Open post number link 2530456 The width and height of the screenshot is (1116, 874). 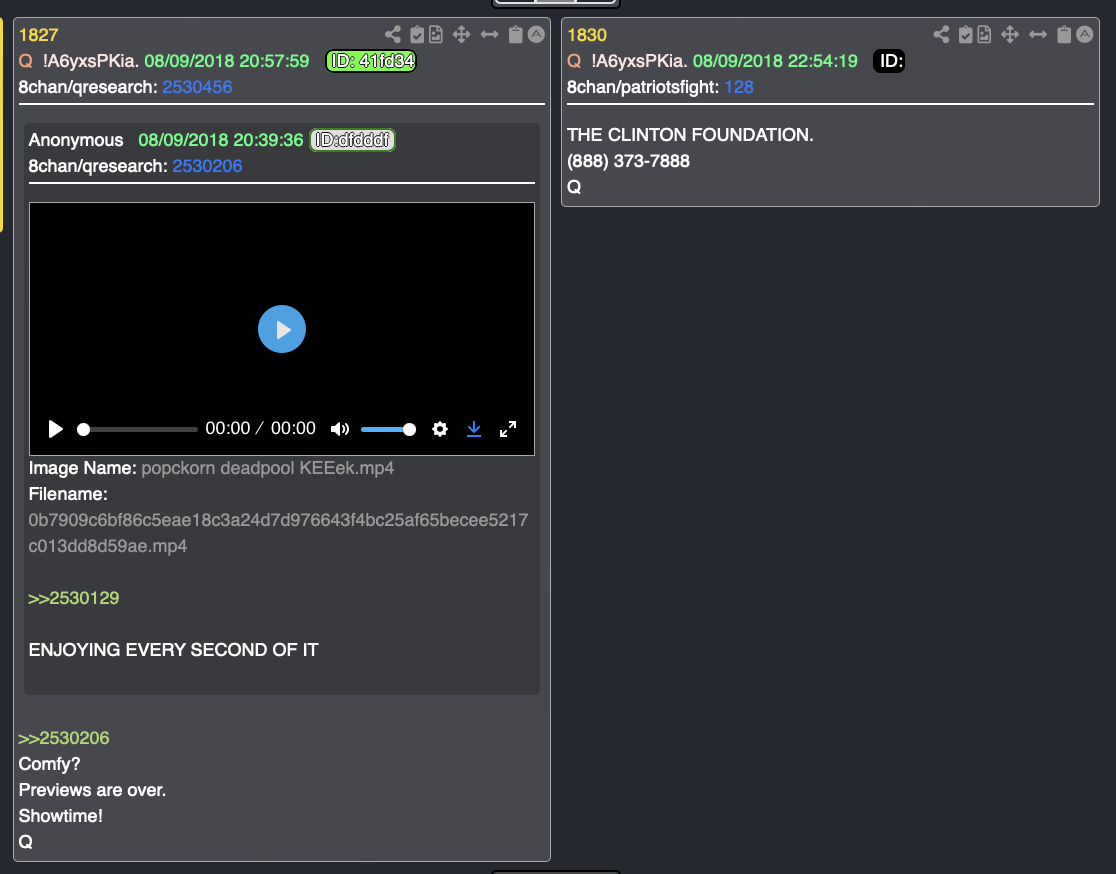pos(197,87)
